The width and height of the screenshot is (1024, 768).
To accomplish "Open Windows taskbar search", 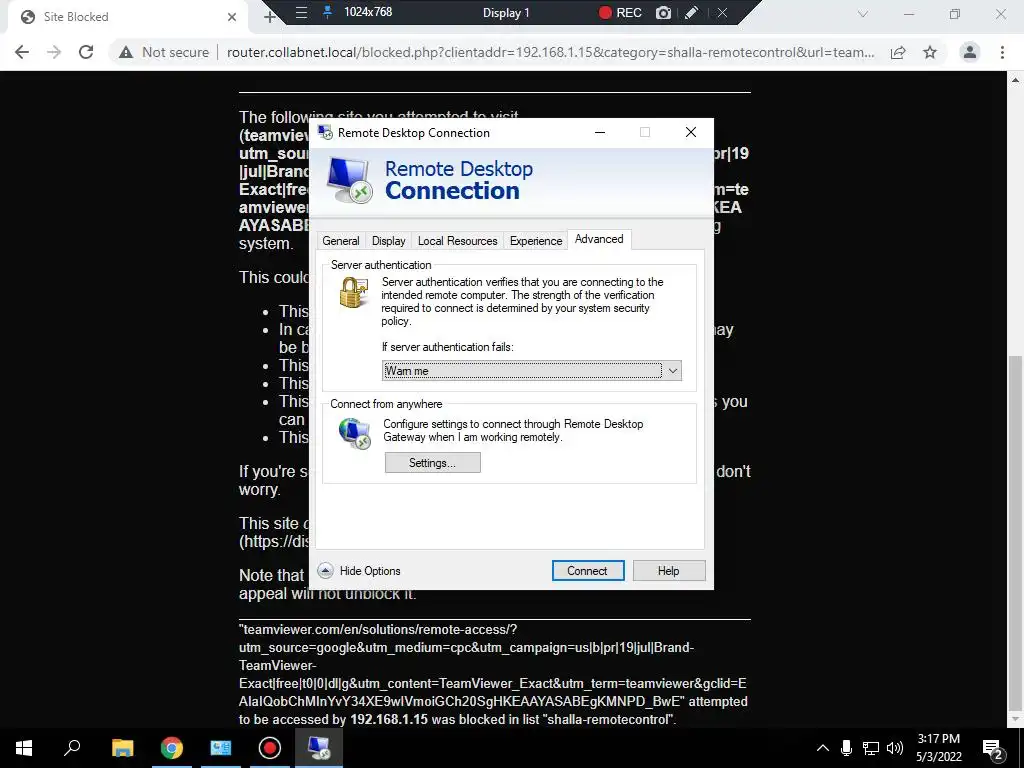I will 72,748.
